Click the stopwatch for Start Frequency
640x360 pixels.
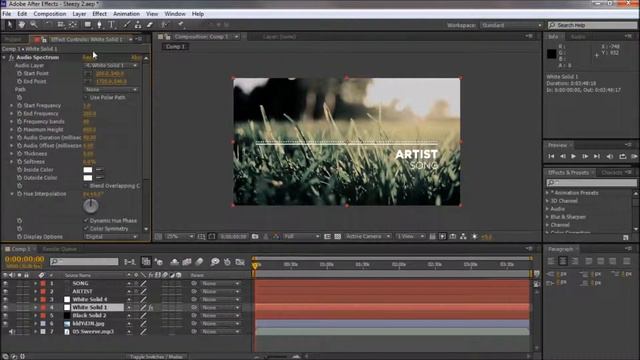tap(19, 105)
